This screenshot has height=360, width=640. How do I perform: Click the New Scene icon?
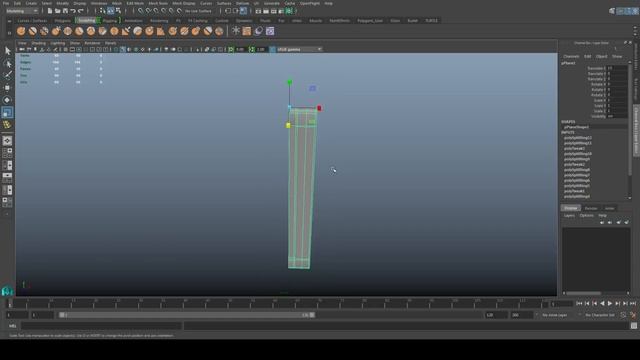tap(50, 11)
